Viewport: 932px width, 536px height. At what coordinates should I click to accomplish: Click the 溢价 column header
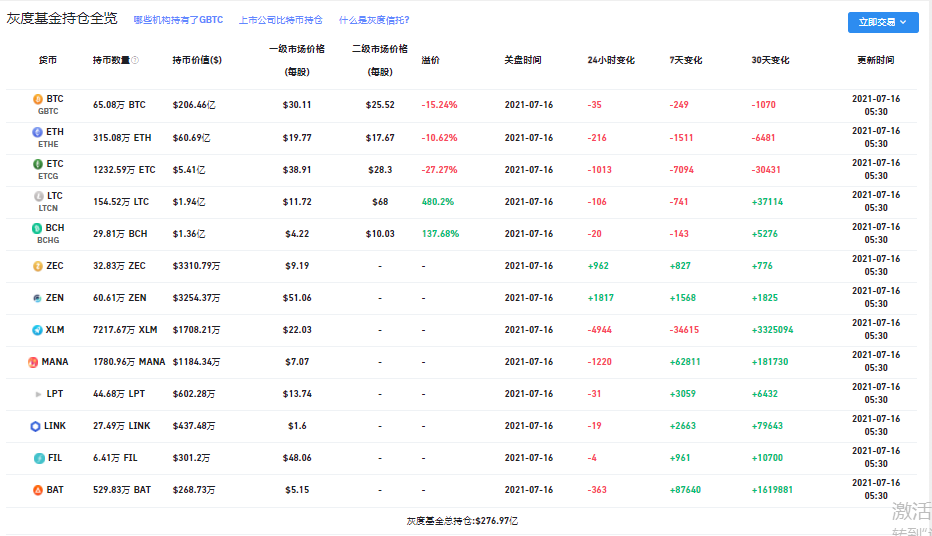click(430, 60)
